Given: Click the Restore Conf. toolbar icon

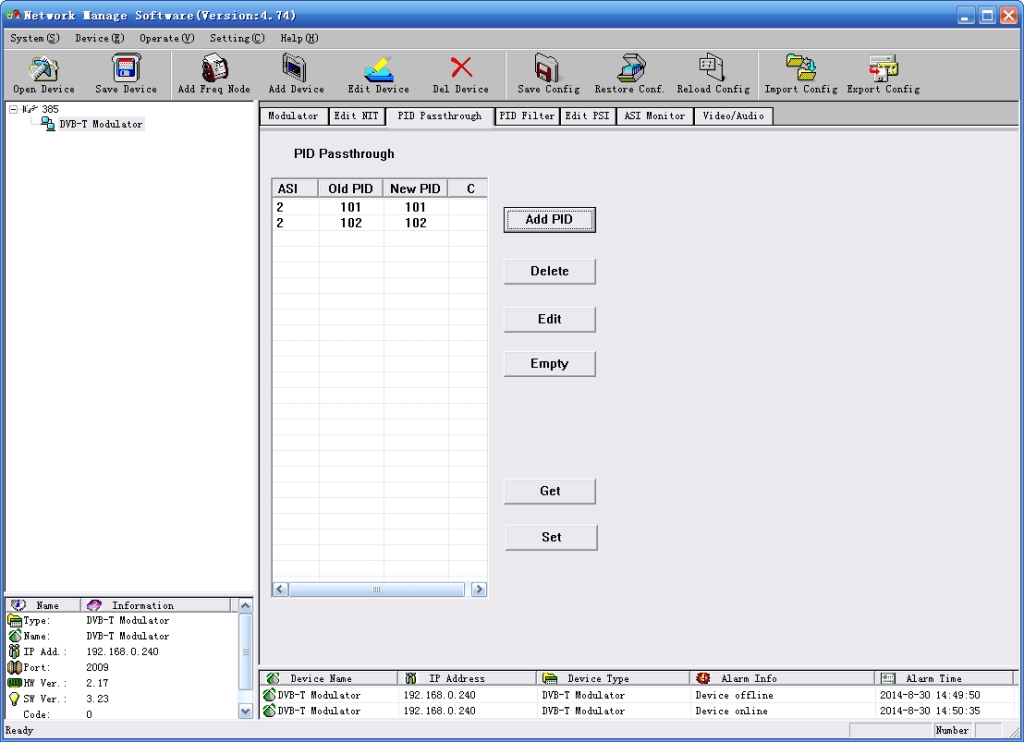Looking at the screenshot, I should 630,68.
